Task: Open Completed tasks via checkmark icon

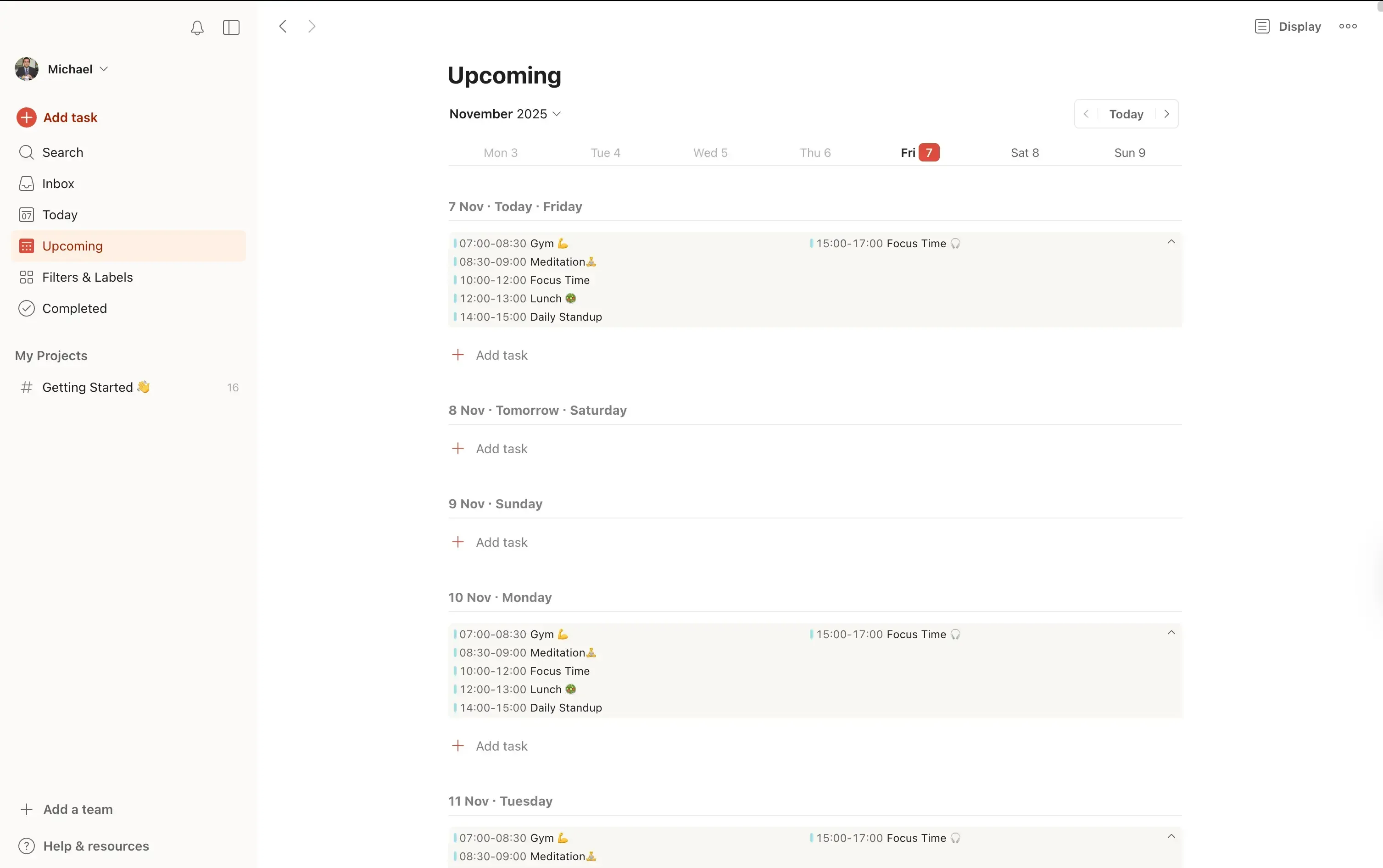Action: click(x=27, y=308)
